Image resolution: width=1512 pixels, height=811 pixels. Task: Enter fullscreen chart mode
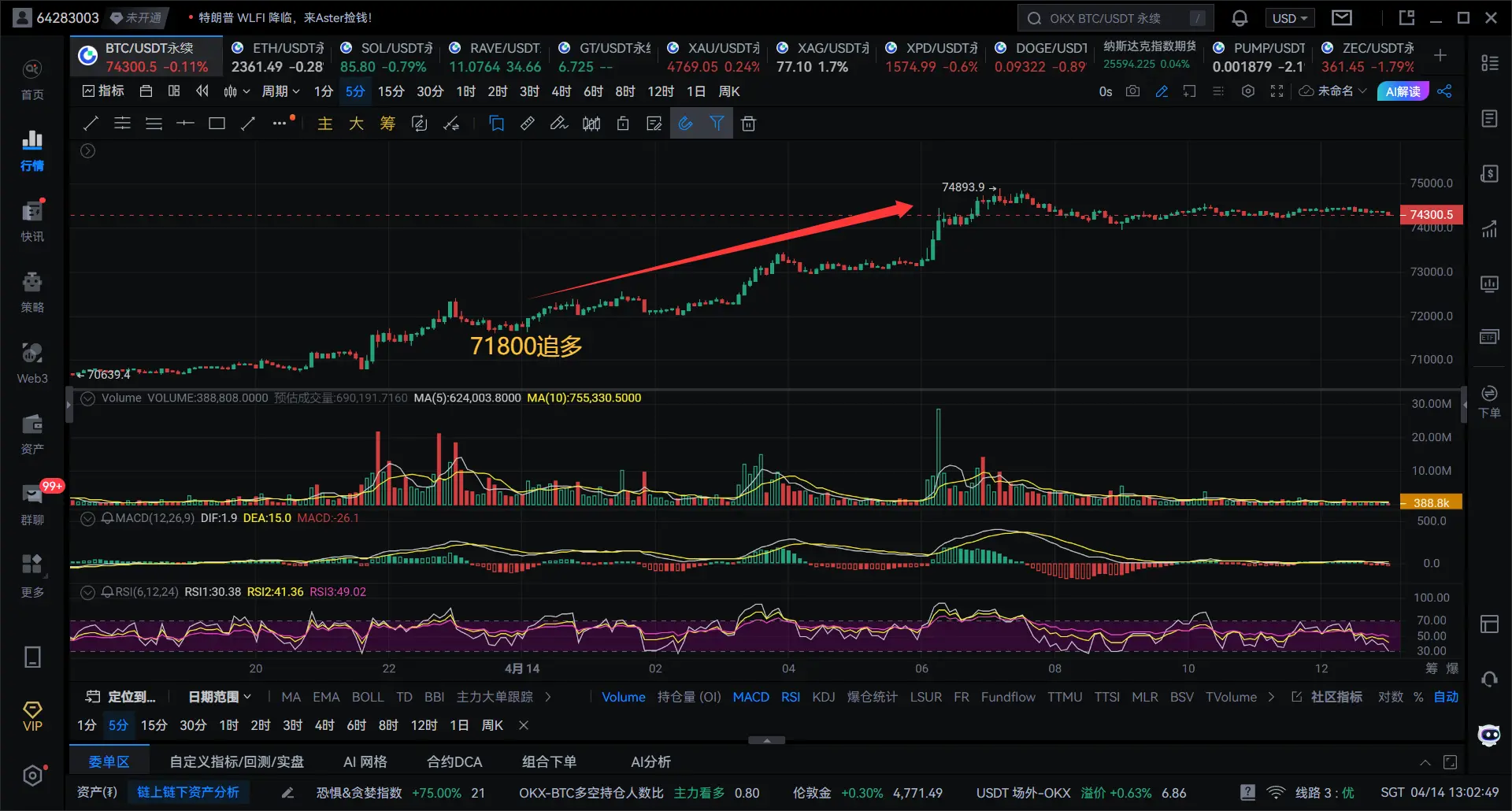[1277, 91]
